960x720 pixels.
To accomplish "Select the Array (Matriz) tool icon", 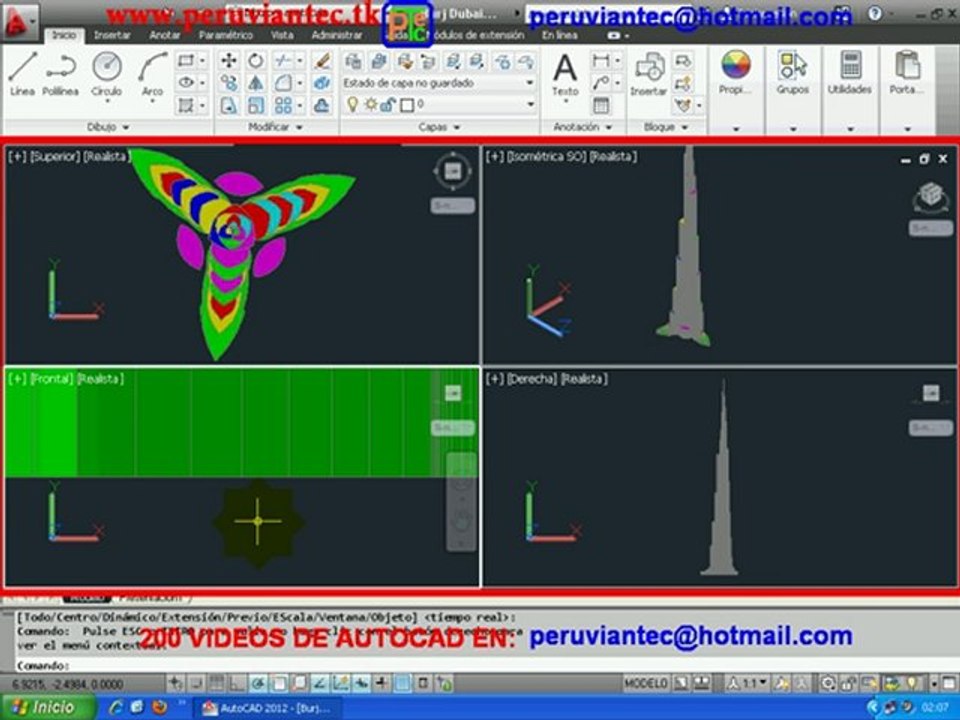I will [282, 105].
